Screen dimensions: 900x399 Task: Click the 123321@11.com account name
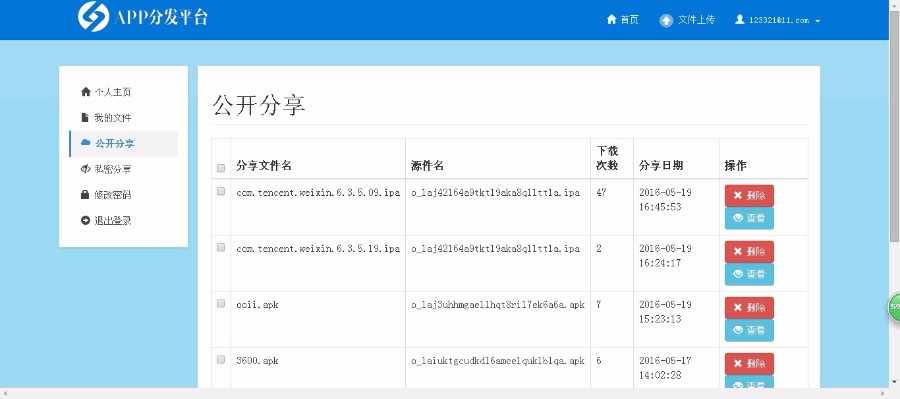(779, 20)
